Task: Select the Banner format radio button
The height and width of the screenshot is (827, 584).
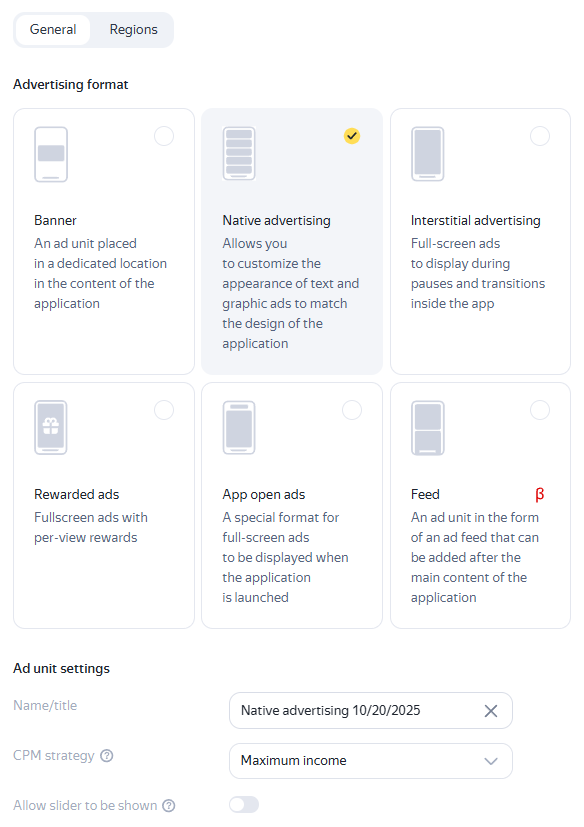Action: (x=164, y=136)
